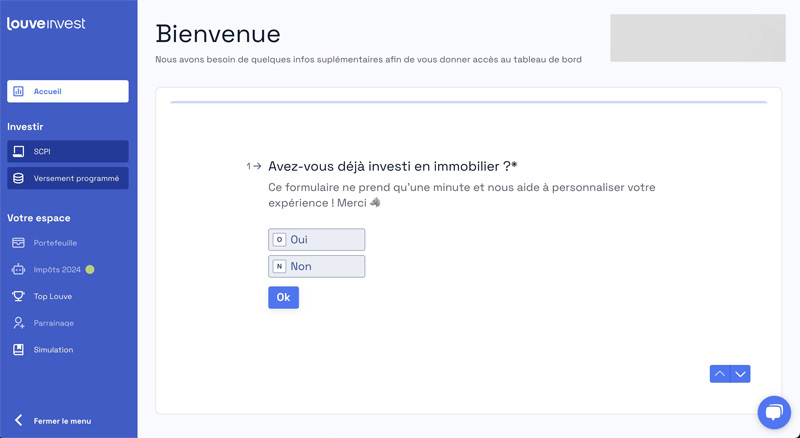Viewport: 800px width, 438px height.
Task: Open the Parrainage section
Action: [x=68, y=323]
